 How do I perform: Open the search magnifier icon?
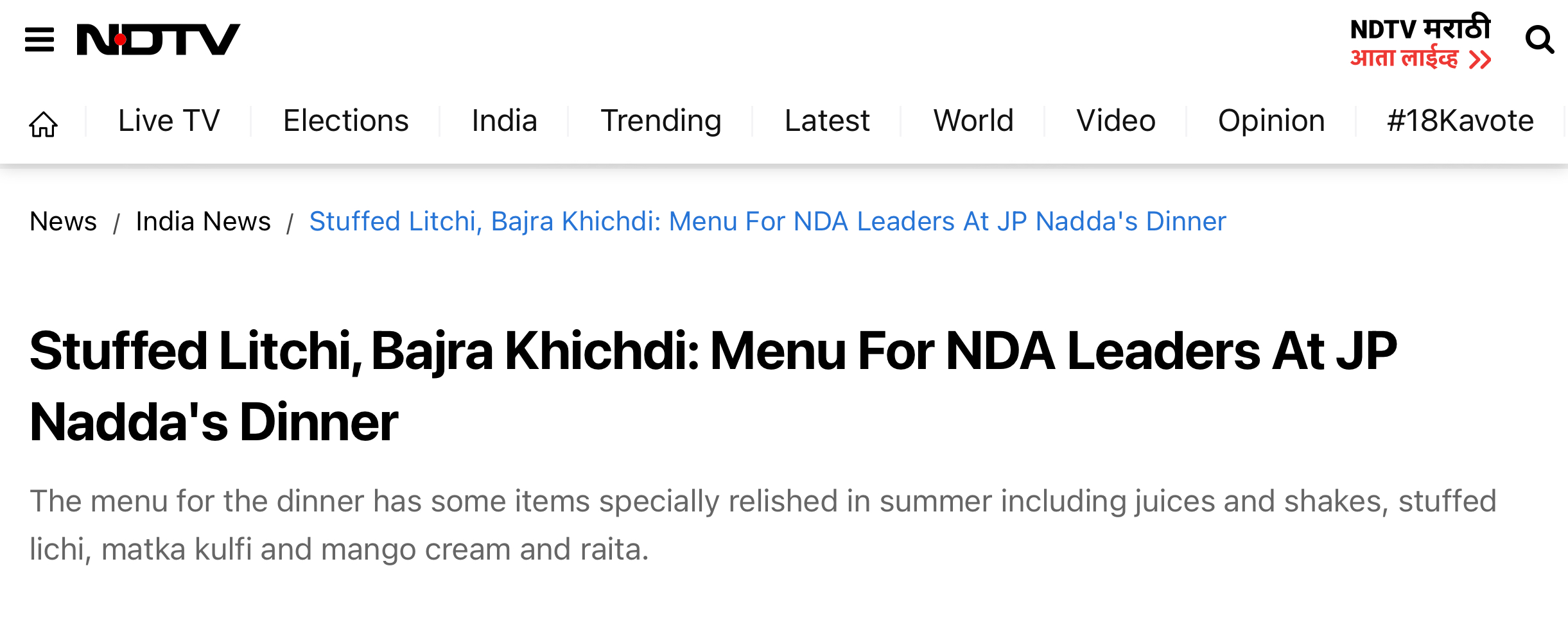(x=1539, y=40)
